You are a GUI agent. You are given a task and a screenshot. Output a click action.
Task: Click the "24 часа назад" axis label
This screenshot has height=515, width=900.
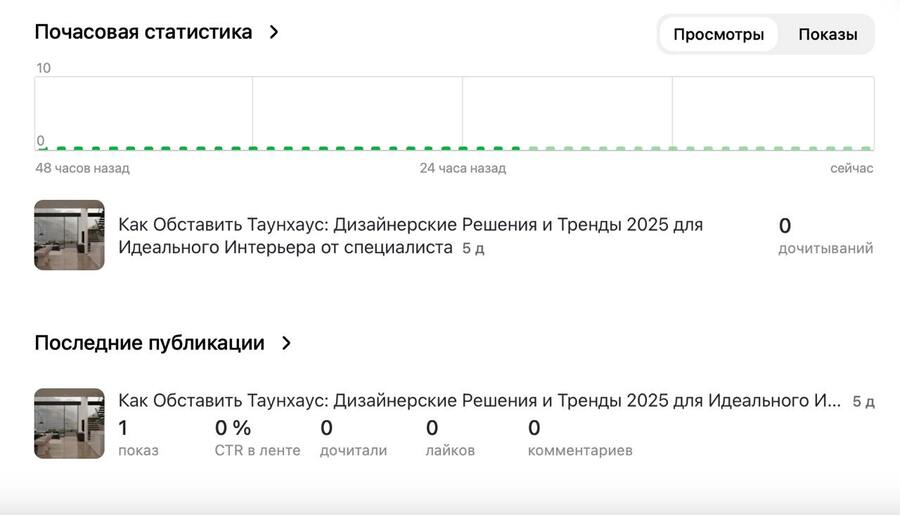click(x=462, y=168)
